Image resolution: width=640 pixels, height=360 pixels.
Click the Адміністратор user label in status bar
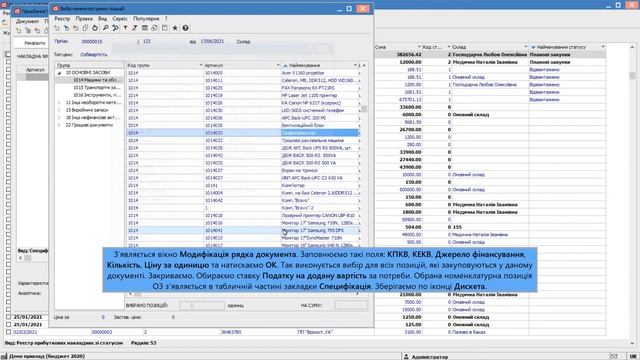coord(429,357)
